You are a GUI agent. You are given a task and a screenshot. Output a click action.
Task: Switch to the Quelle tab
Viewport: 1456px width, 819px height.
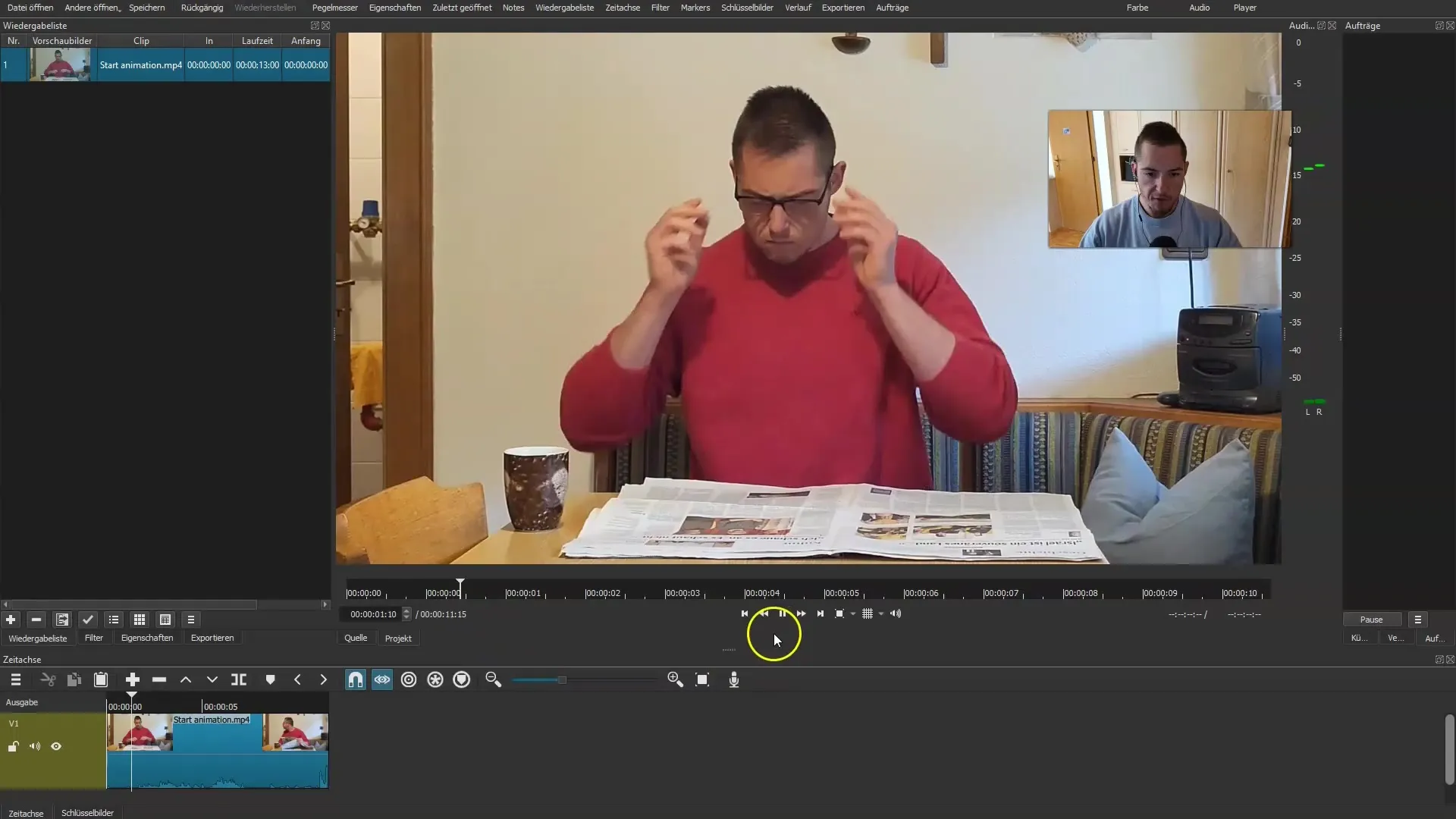[356, 639]
